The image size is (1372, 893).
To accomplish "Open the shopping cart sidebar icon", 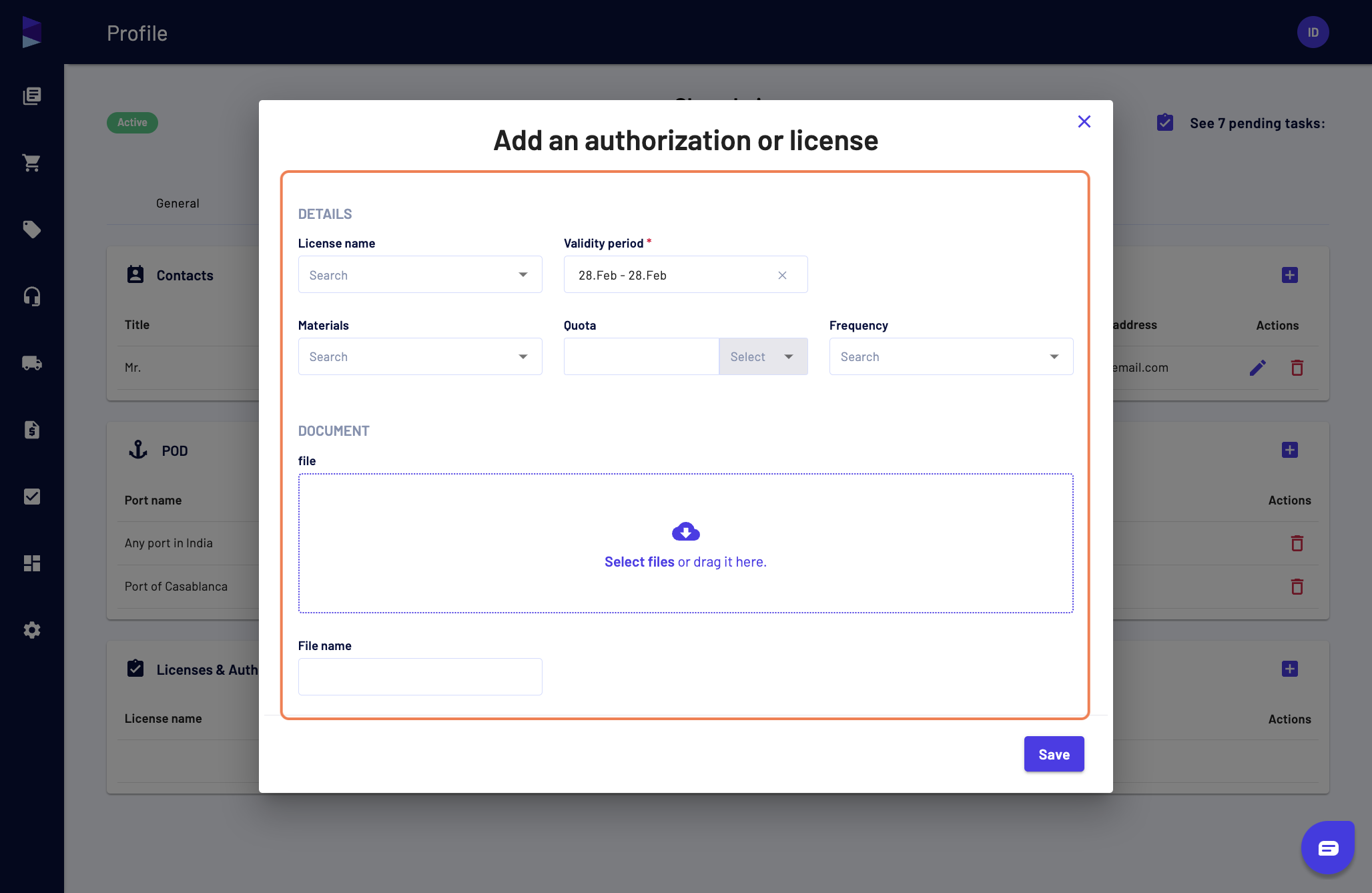I will pos(31,163).
